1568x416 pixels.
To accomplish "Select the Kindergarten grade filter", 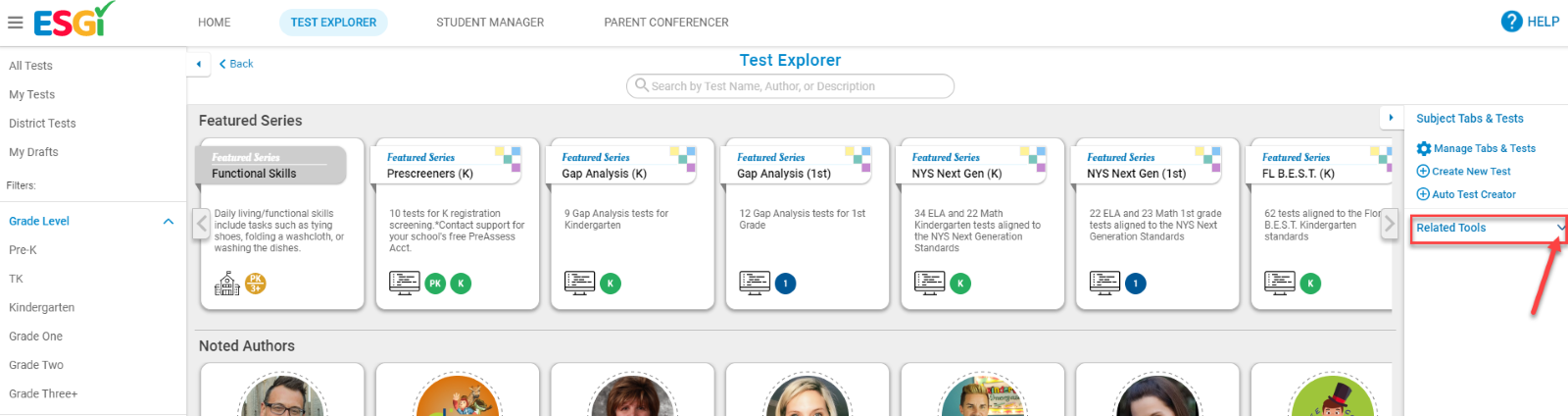I will [x=42, y=307].
